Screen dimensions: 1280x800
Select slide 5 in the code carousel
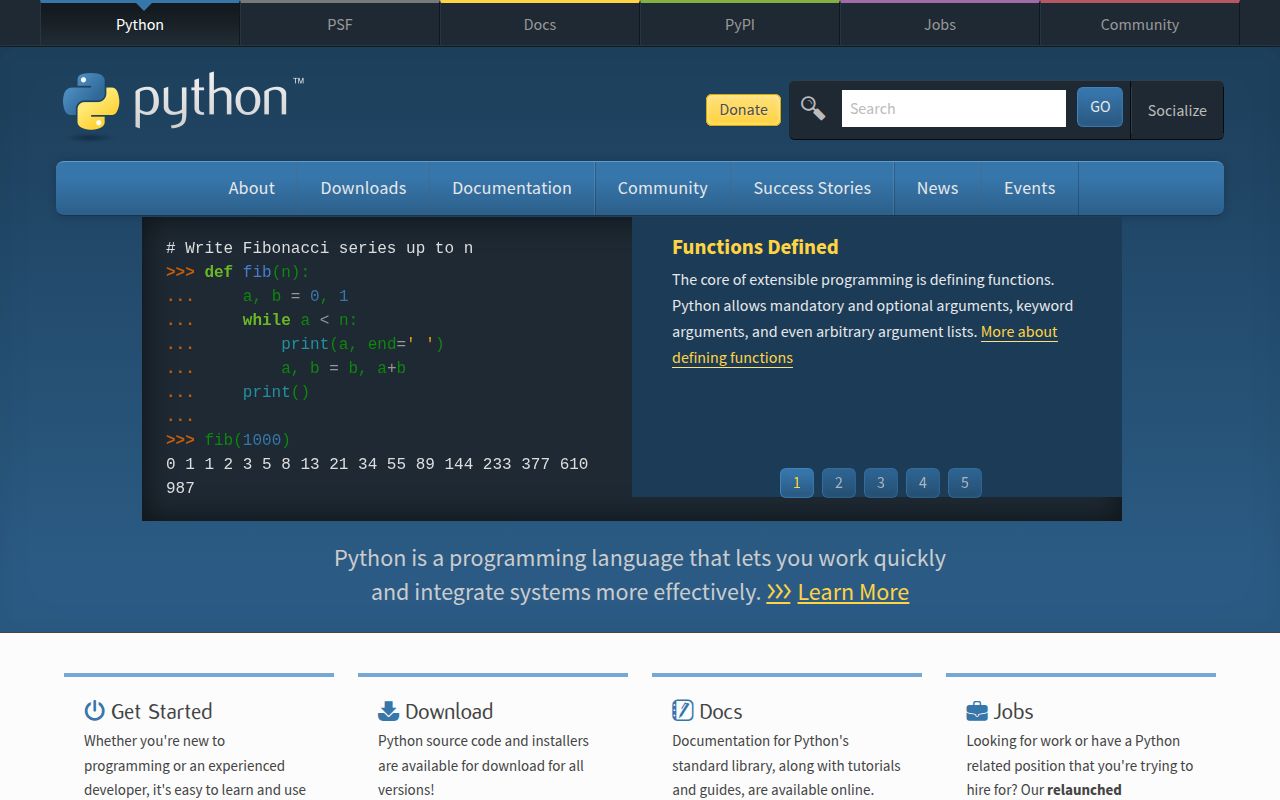(965, 483)
